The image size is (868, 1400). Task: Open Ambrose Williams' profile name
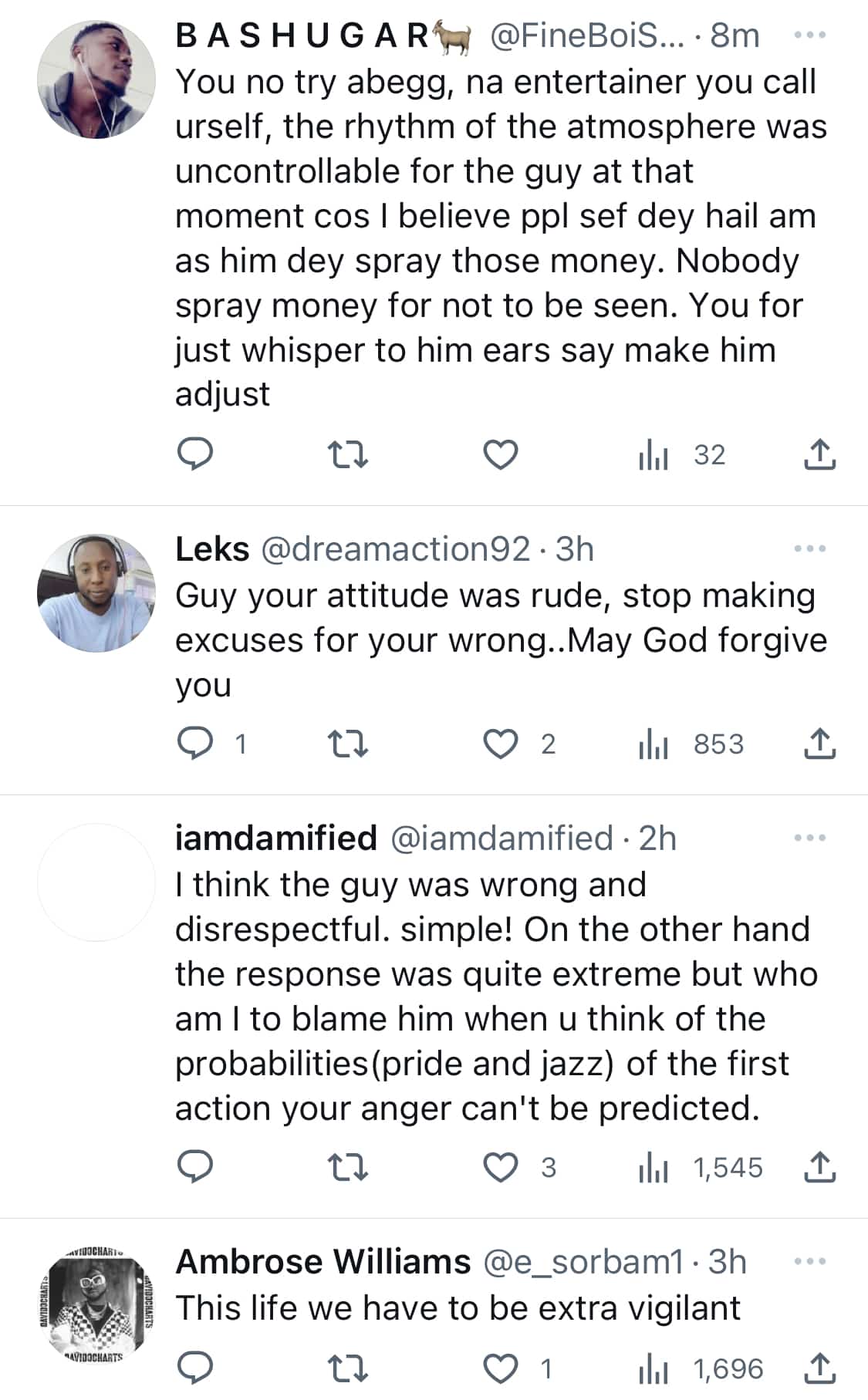323,1262
